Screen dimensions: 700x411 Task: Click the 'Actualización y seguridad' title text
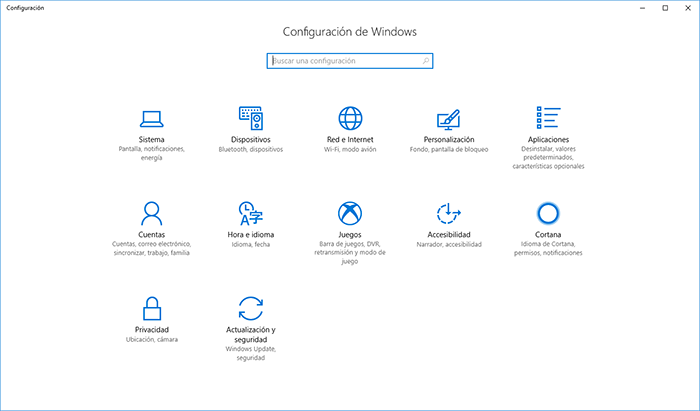click(251, 335)
